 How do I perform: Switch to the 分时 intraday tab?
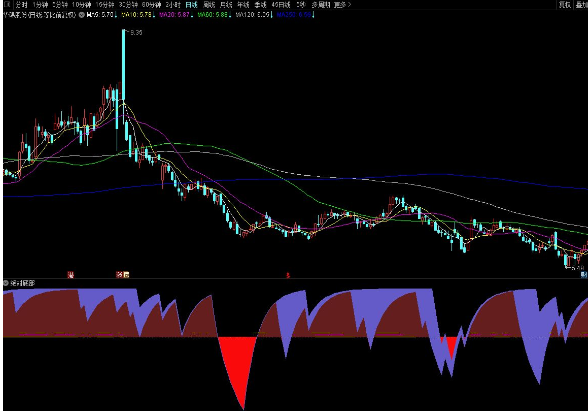point(21,5)
